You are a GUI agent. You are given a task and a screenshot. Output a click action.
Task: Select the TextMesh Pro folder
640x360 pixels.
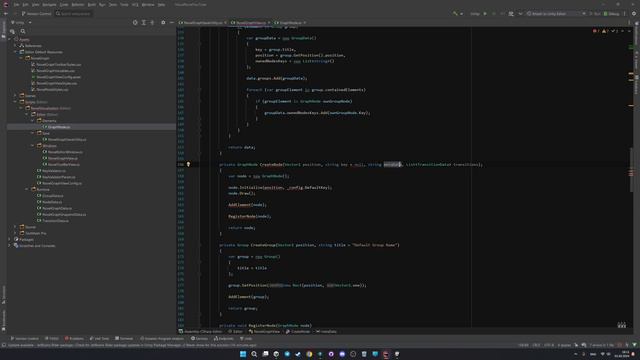tap(35, 233)
